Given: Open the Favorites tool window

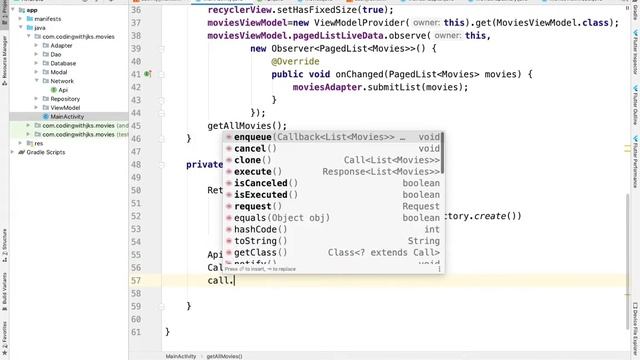Looking at the screenshot, I should tap(4, 337).
